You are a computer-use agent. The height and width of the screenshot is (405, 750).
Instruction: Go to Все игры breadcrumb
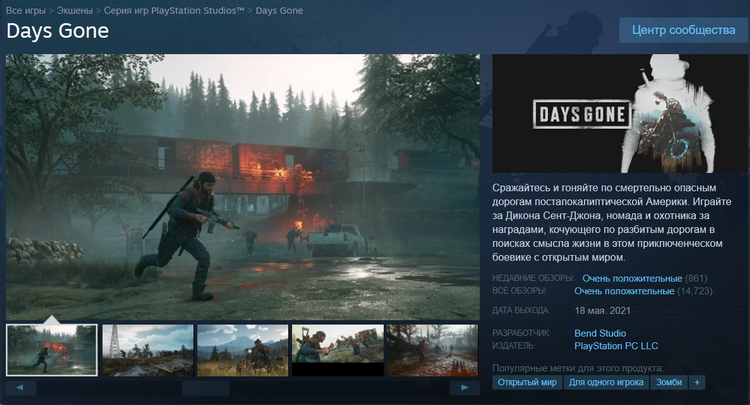[27, 10]
